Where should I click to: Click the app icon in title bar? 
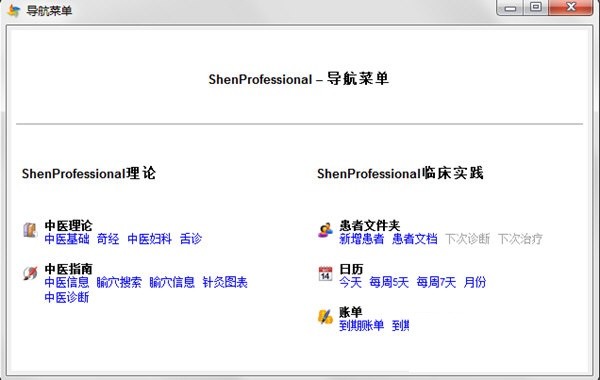(x=14, y=10)
